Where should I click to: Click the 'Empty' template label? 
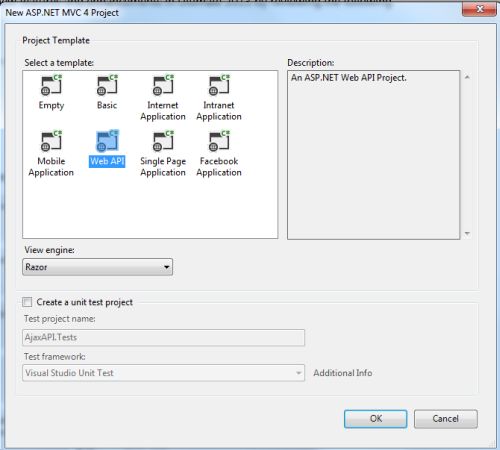coord(51,105)
